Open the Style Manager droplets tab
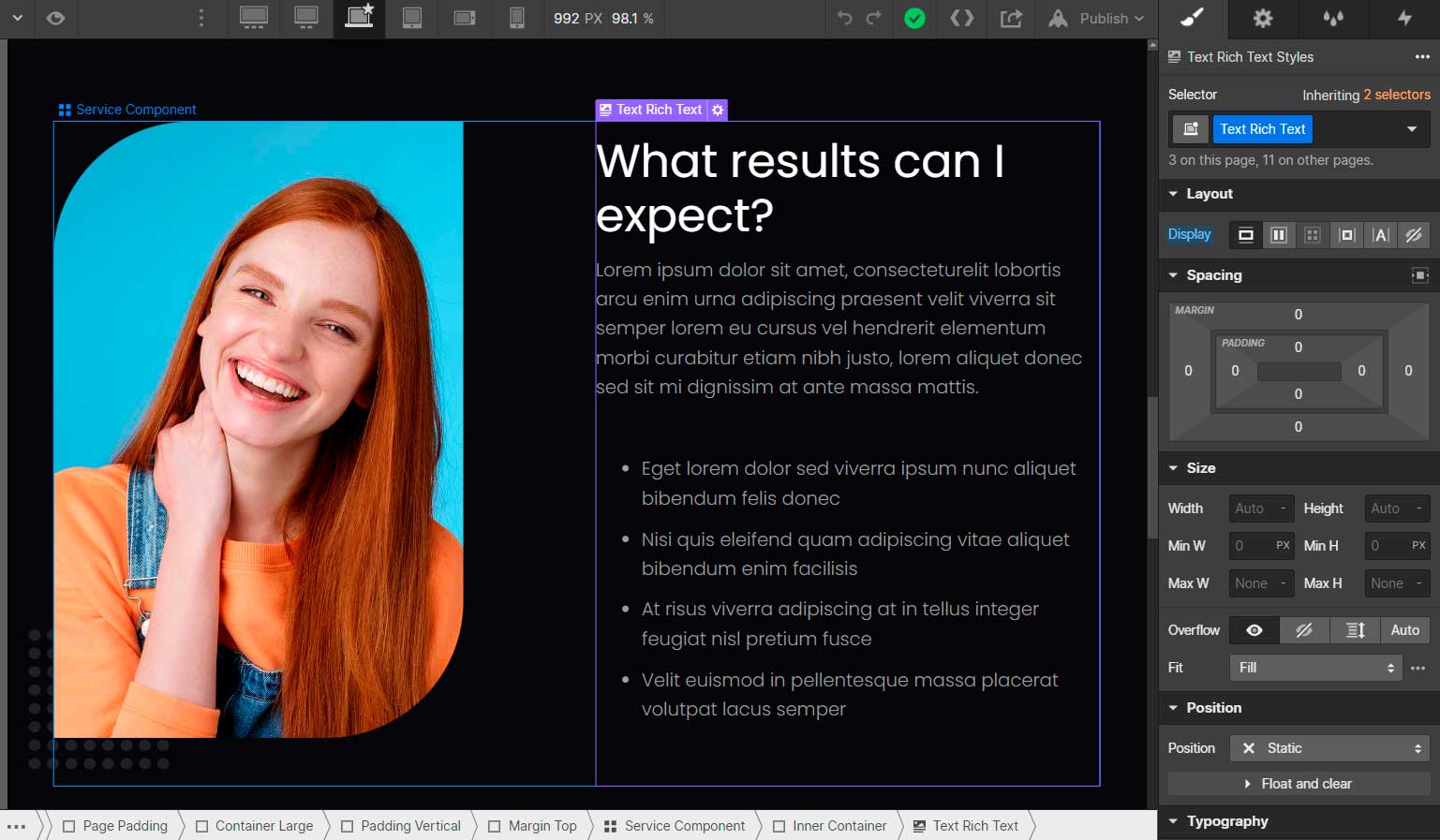This screenshot has height=840, width=1440. (1333, 18)
